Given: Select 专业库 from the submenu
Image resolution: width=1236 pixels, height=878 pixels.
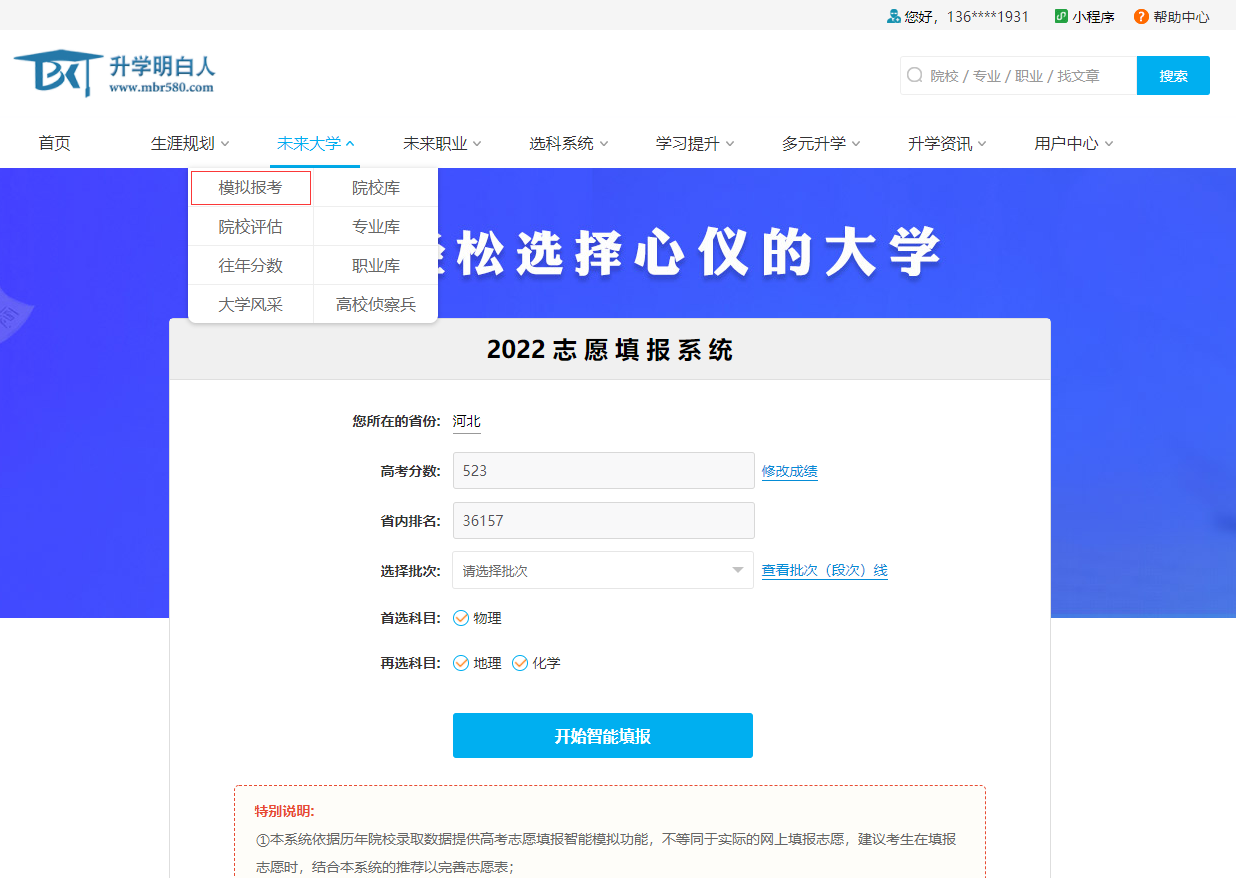Looking at the screenshot, I should pos(376,227).
